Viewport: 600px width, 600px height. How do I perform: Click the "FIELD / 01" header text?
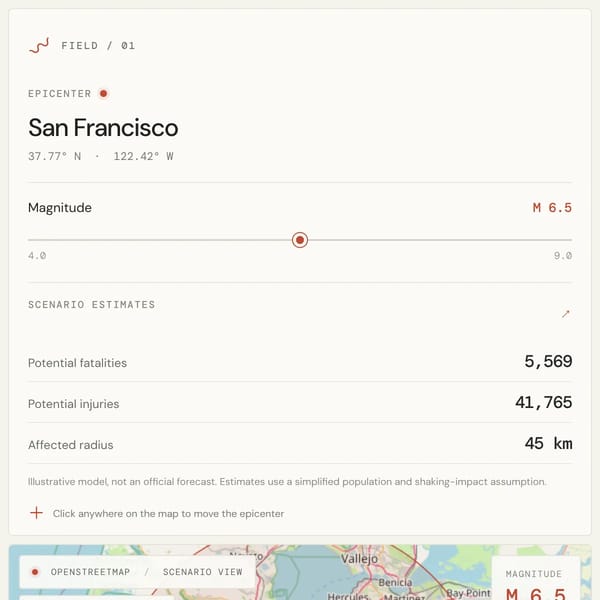(x=98, y=46)
